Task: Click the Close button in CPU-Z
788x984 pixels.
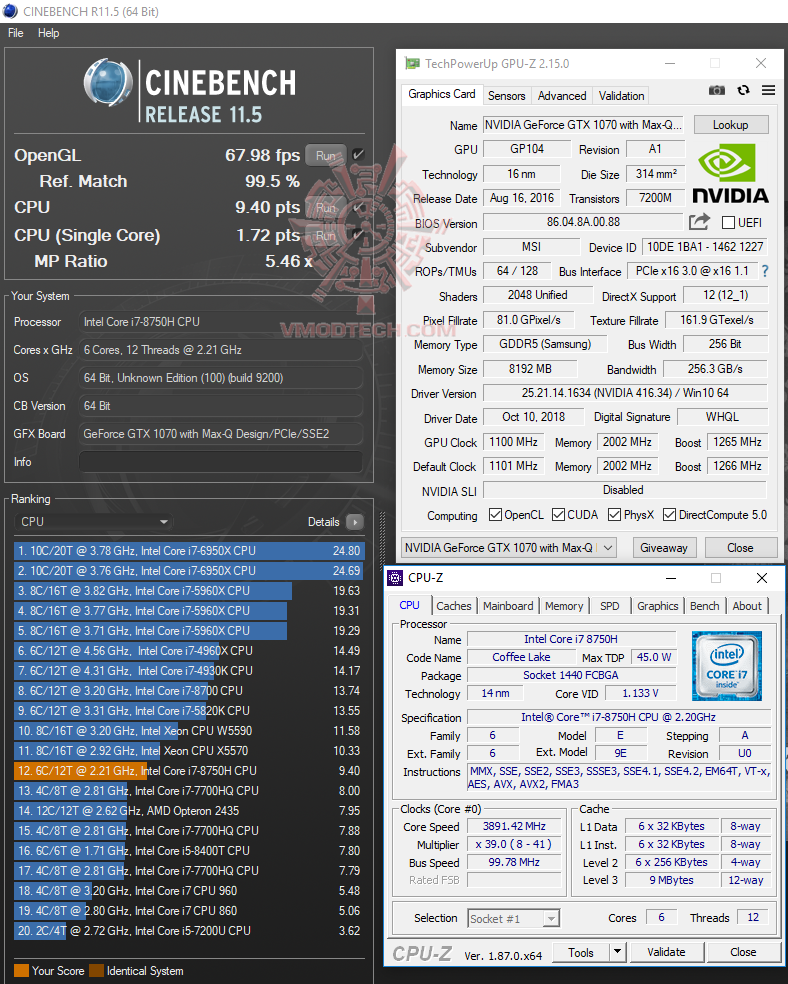Action: (743, 952)
